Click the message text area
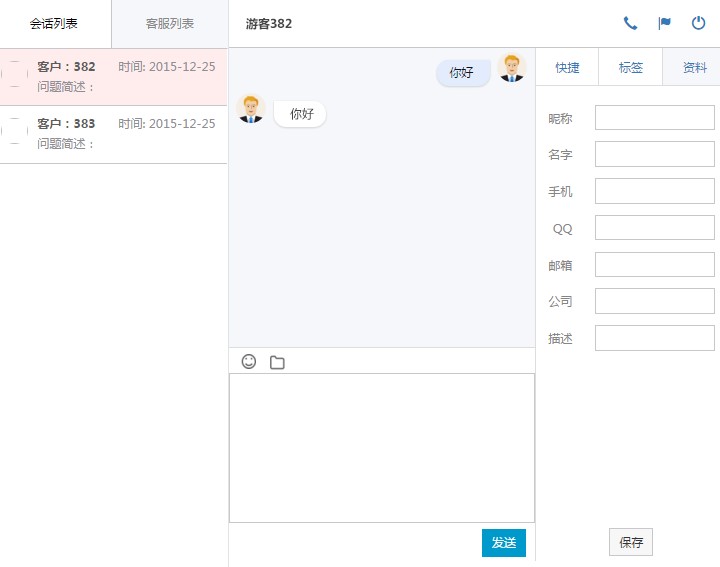 click(x=382, y=447)
